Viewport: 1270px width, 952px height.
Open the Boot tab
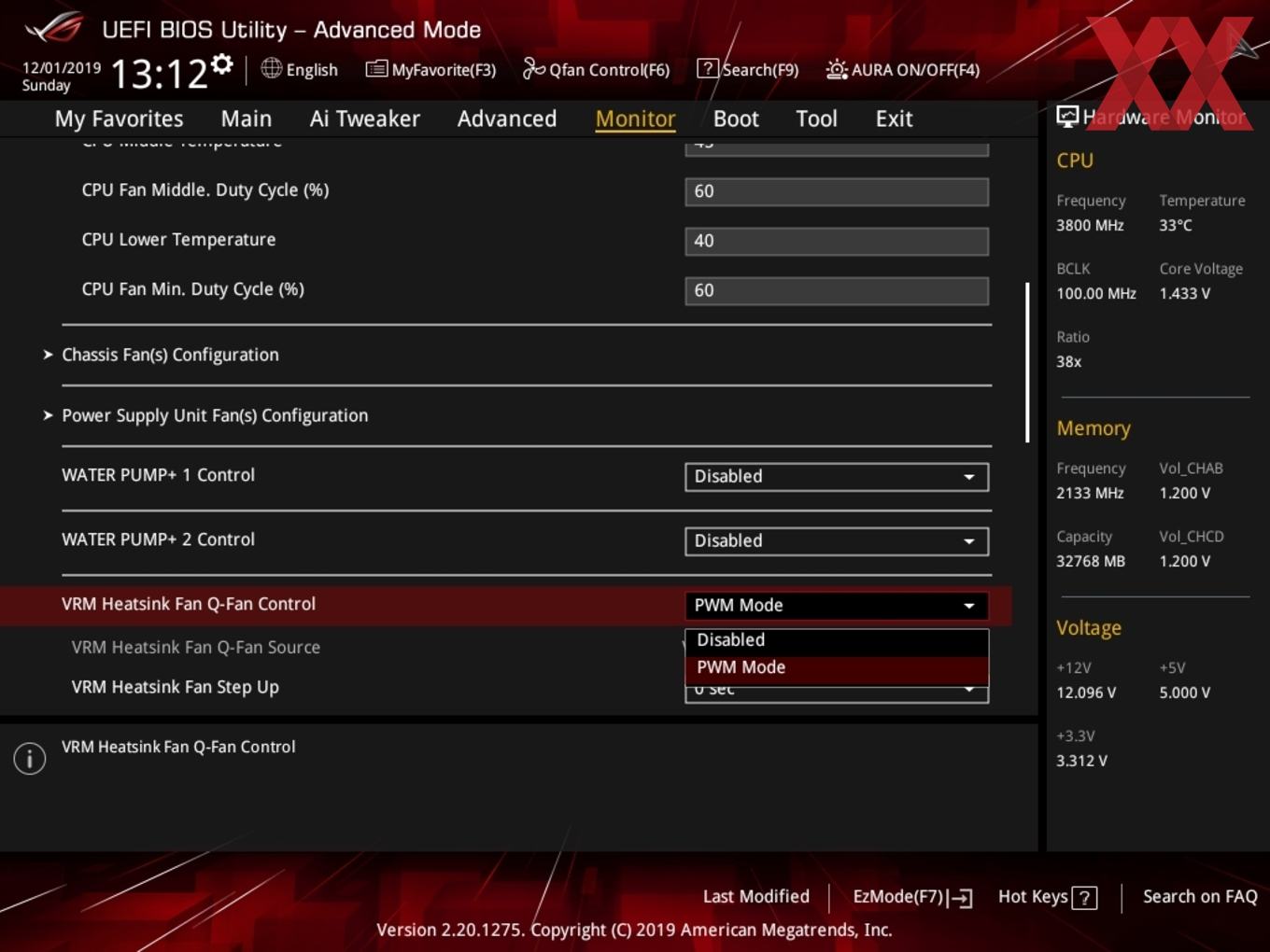[x=736, y=119]
